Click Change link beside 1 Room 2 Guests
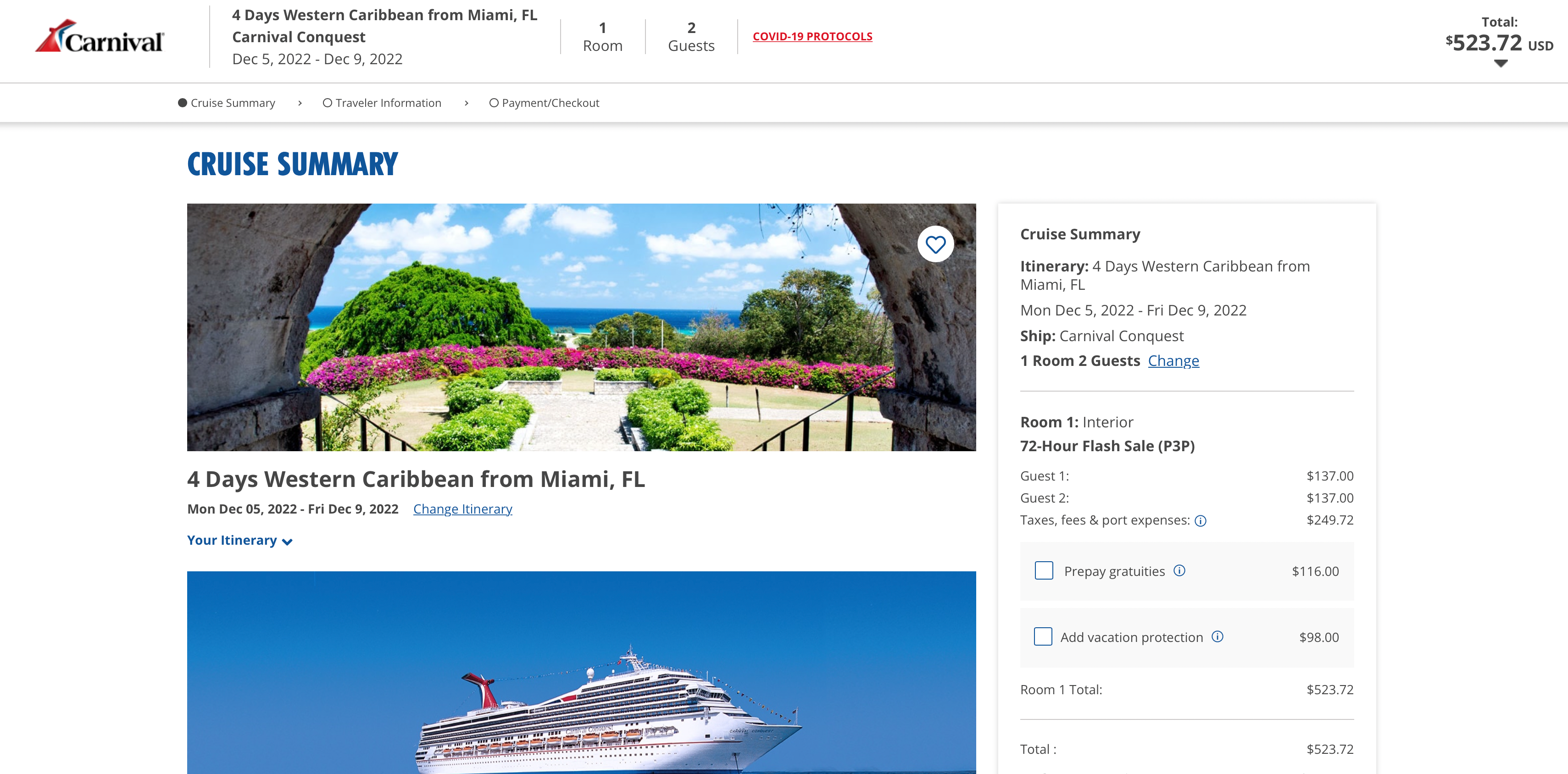1568x774 pixels. coord(1173,361)
